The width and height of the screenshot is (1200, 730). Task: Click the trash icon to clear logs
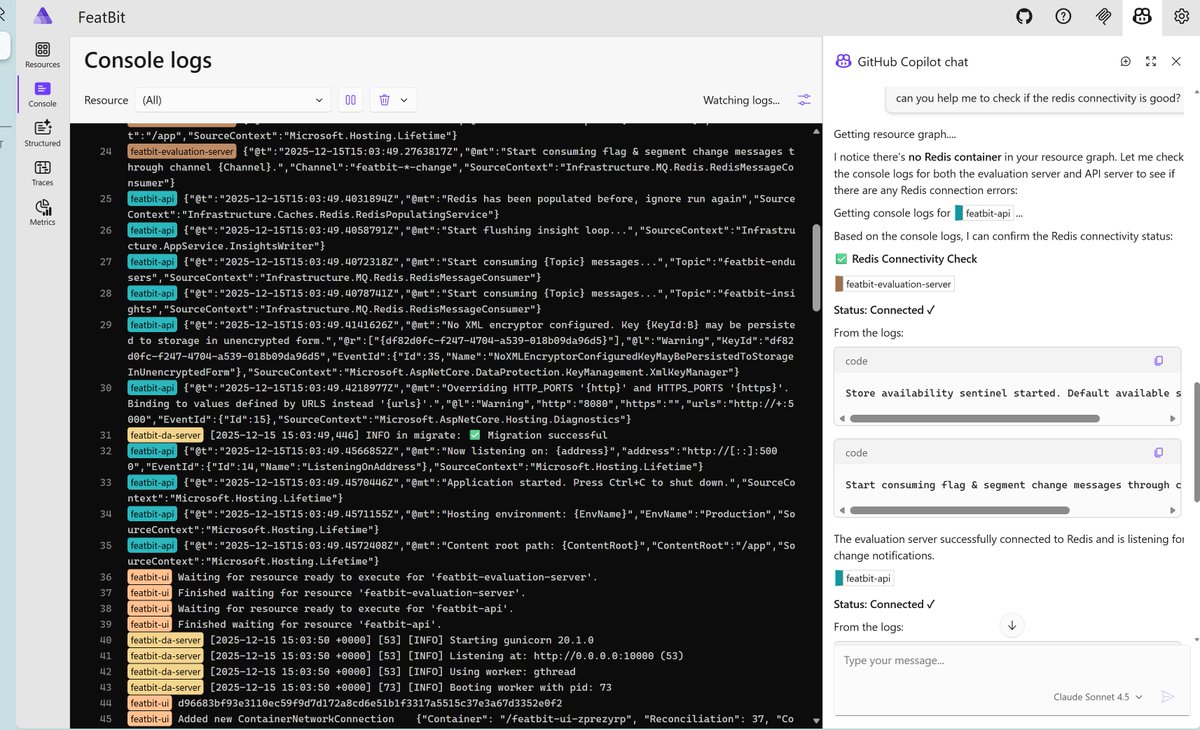coord(384,100)
